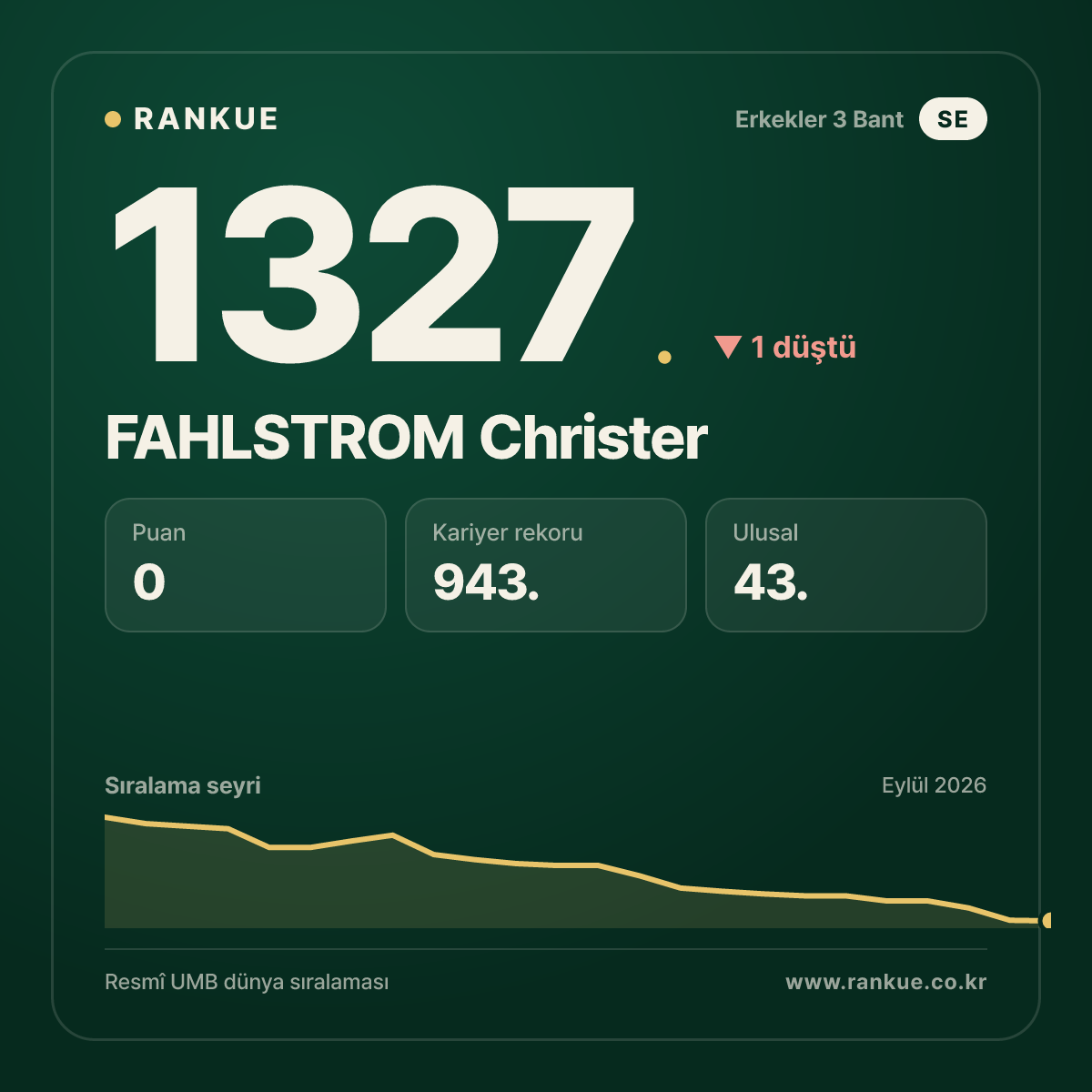Image resolution: width=1092 pixels, height=1092 pixels.
Task: Click the 'Eylül 2026' date label
Action: (x=934, y=785)
